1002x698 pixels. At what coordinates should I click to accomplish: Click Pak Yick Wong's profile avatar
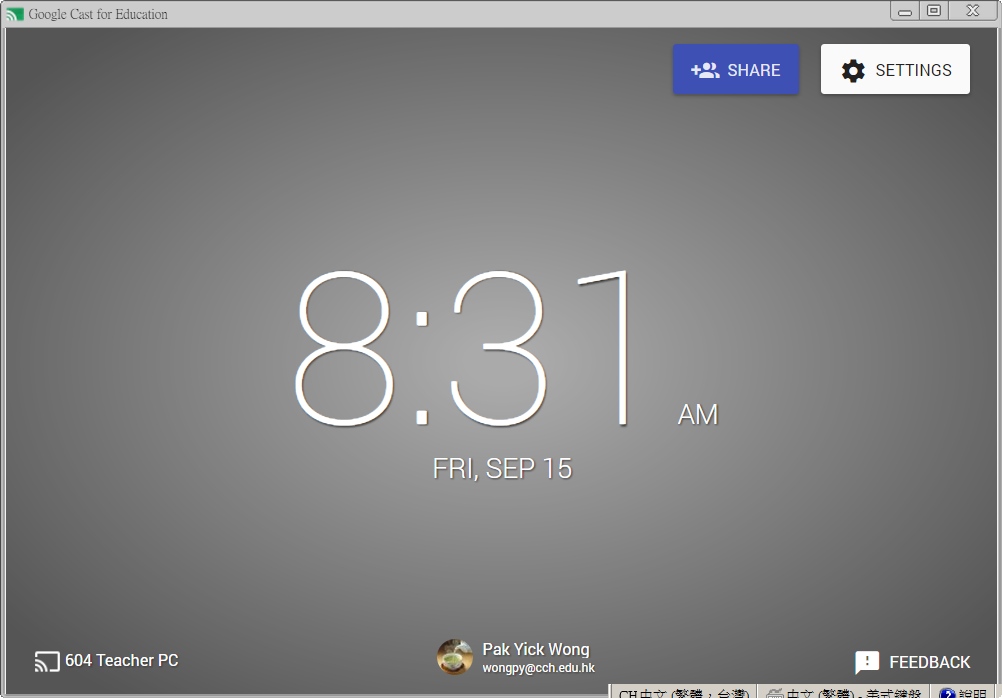pyautogui.click(x=455, y=657)
